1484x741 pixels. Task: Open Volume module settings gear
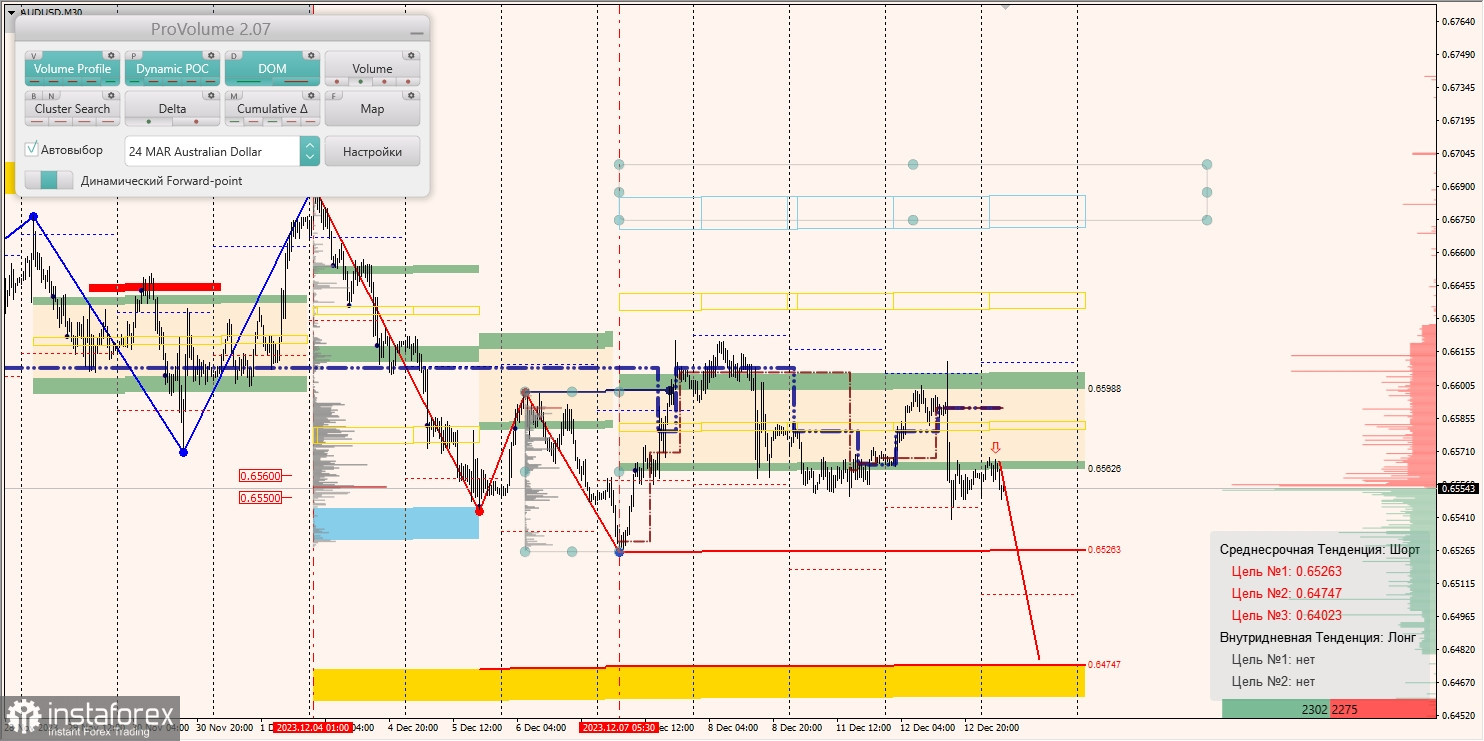click(x=410, y=56)
